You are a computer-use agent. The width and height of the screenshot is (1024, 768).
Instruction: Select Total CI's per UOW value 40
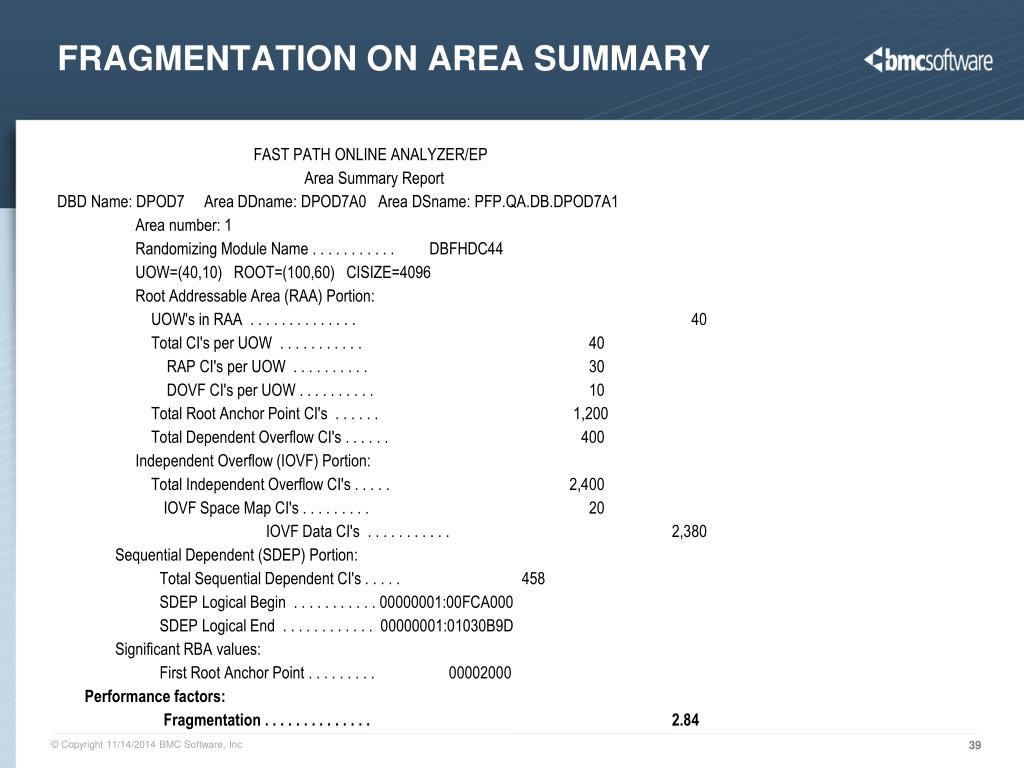(596, 343)
